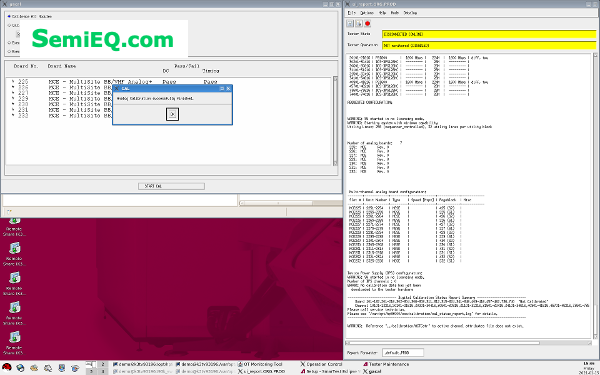Image resolution: width=600 pixels, height=375 pixels.
Task: Open Operation Control taskbar entry
Action: coord(321,364)
